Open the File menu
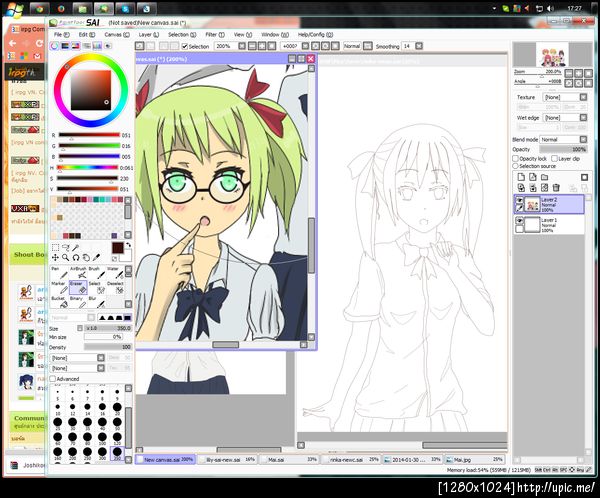 pyautogui.click(x=61, y=34)
